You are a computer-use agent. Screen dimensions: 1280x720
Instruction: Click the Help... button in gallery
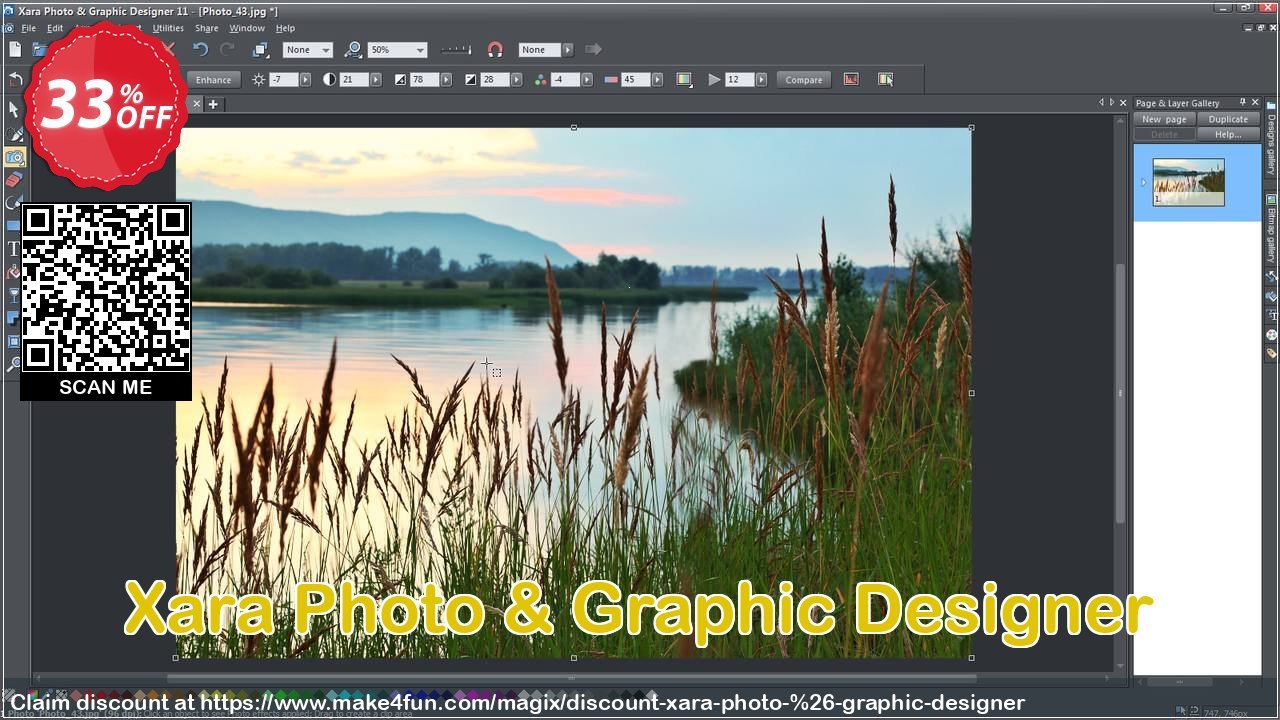point(1228,134)
